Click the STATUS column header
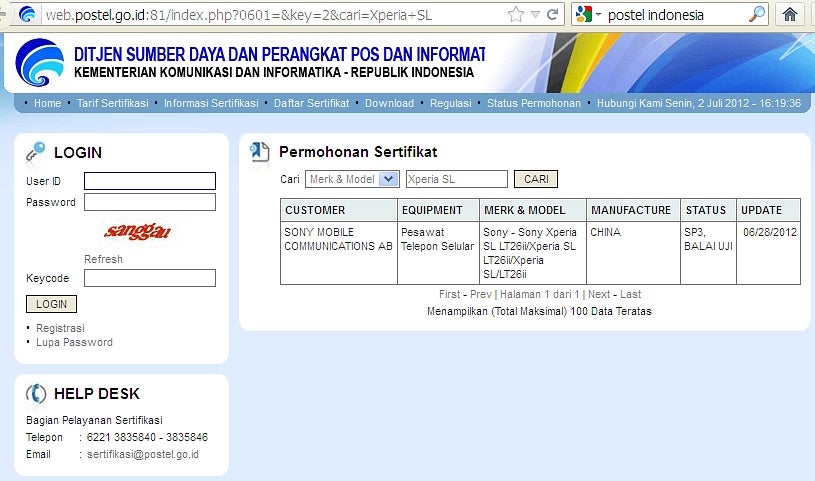This screenshot has height=481, width=815. [708, 210]
